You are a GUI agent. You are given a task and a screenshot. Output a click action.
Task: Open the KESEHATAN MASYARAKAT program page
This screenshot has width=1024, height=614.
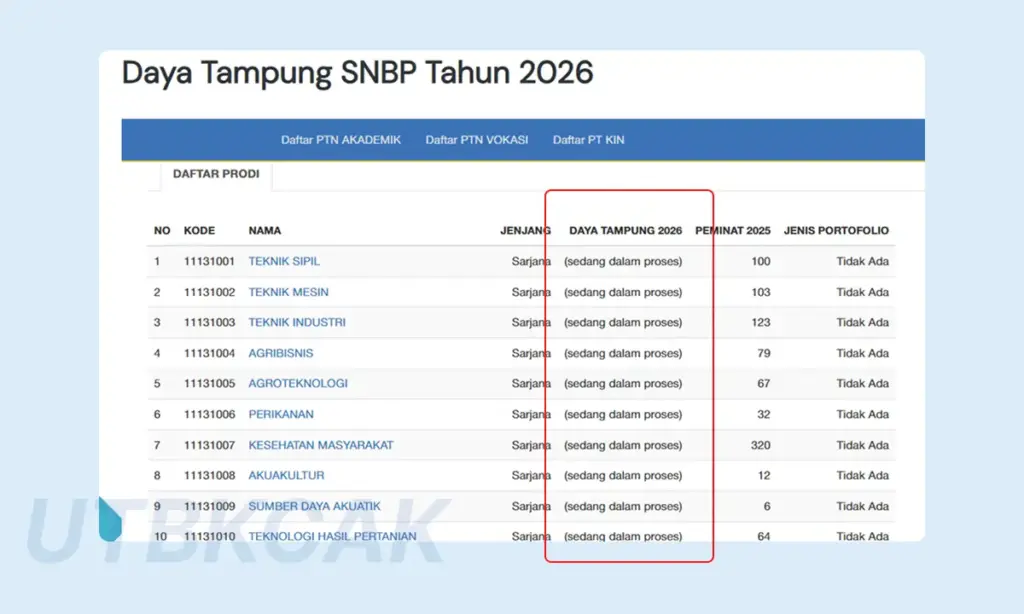click(x=319, y=445)
